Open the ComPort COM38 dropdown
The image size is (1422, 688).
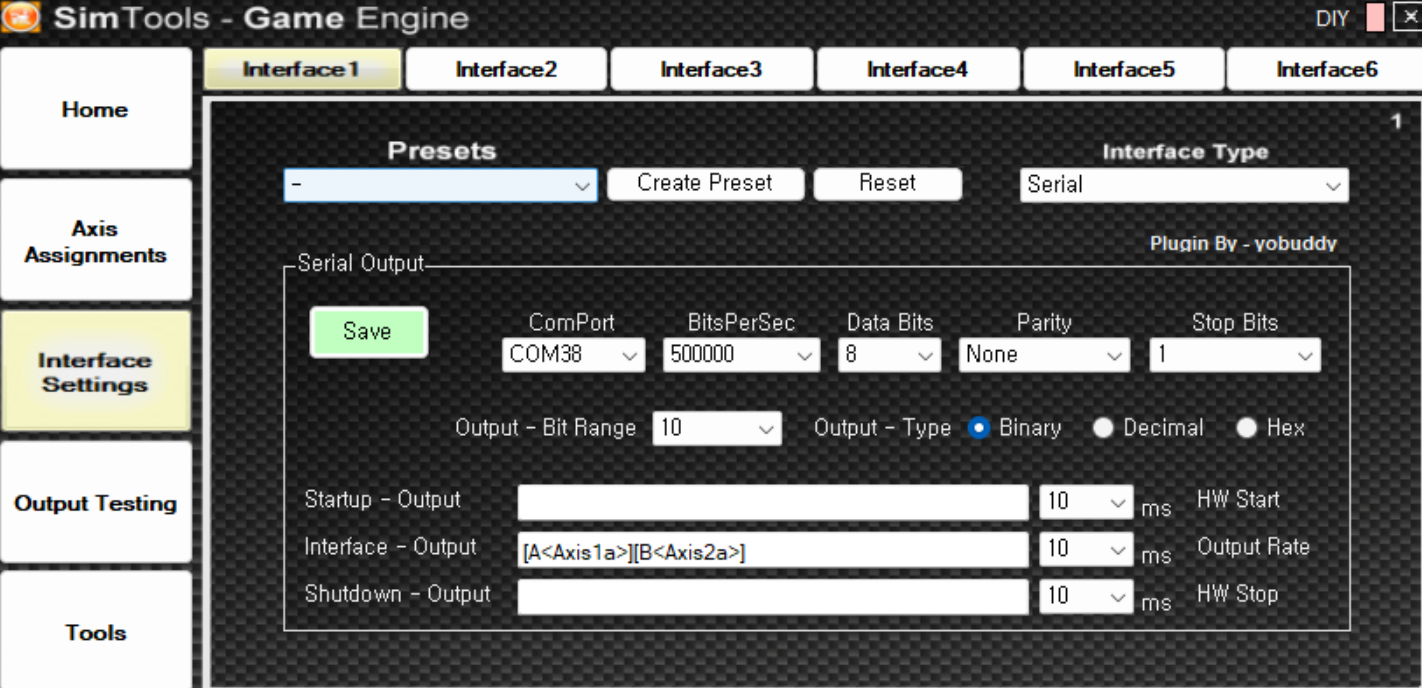[573, 354]
